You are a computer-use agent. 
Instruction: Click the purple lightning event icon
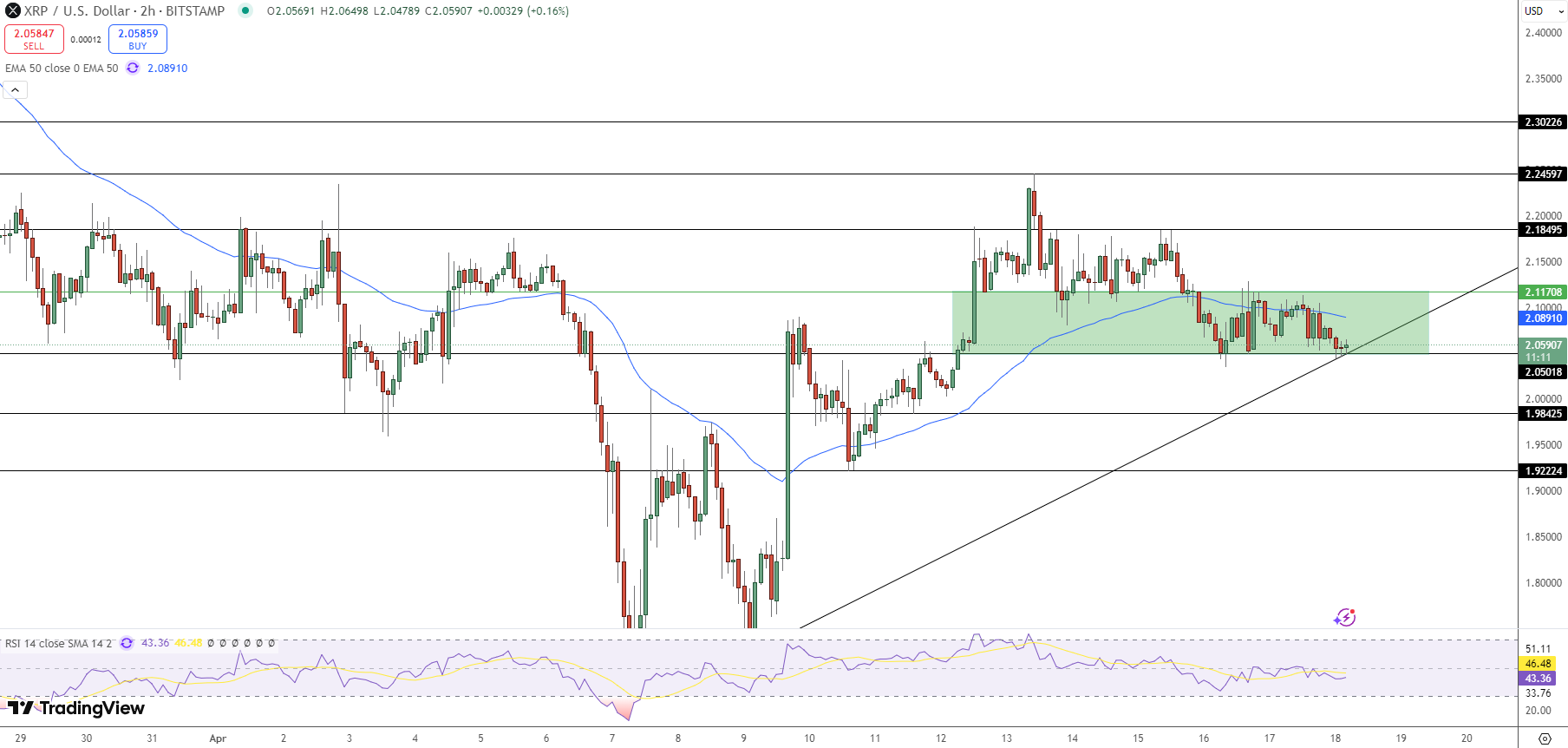1344,617
